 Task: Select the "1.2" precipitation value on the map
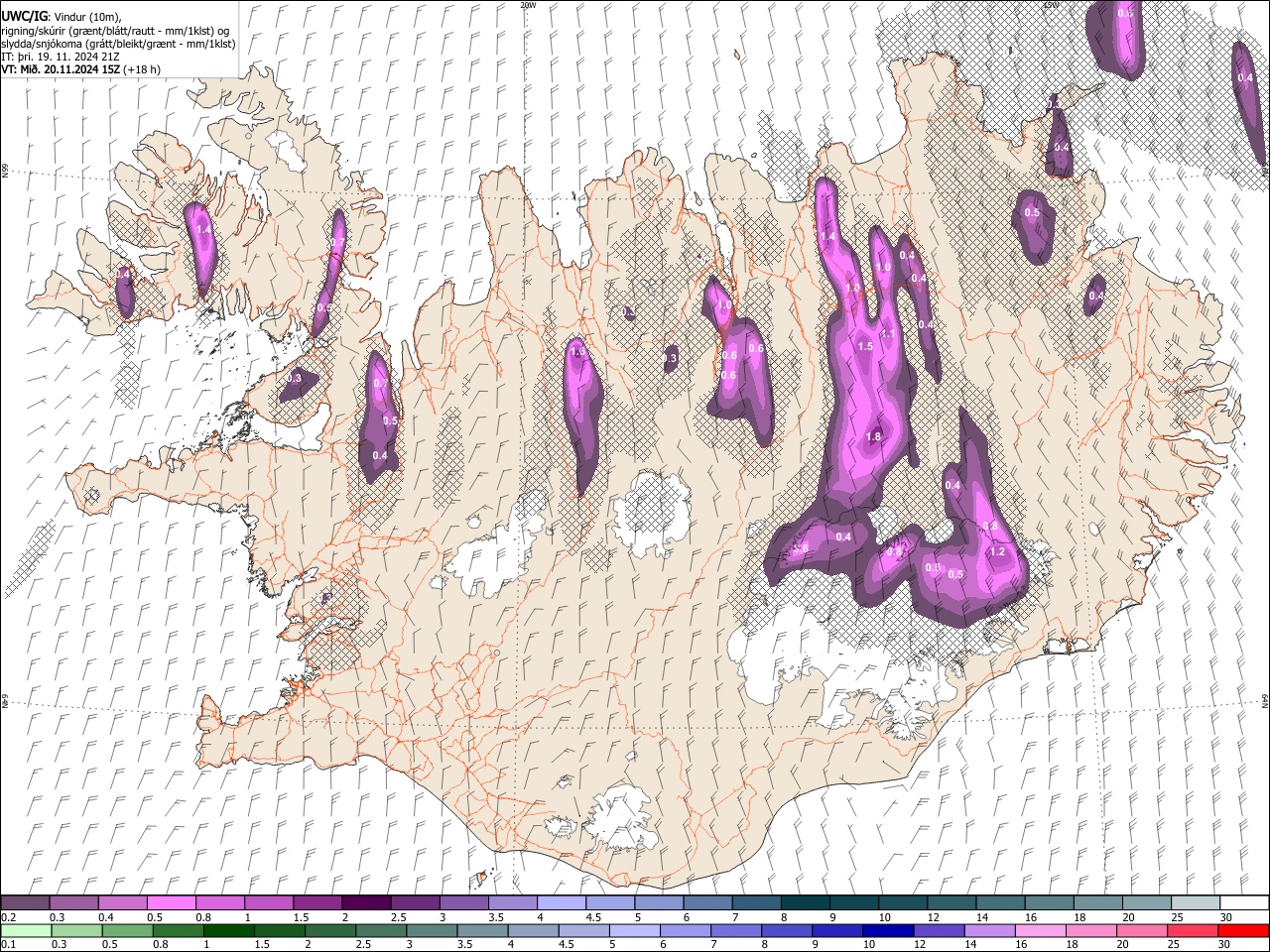[998, 552]
